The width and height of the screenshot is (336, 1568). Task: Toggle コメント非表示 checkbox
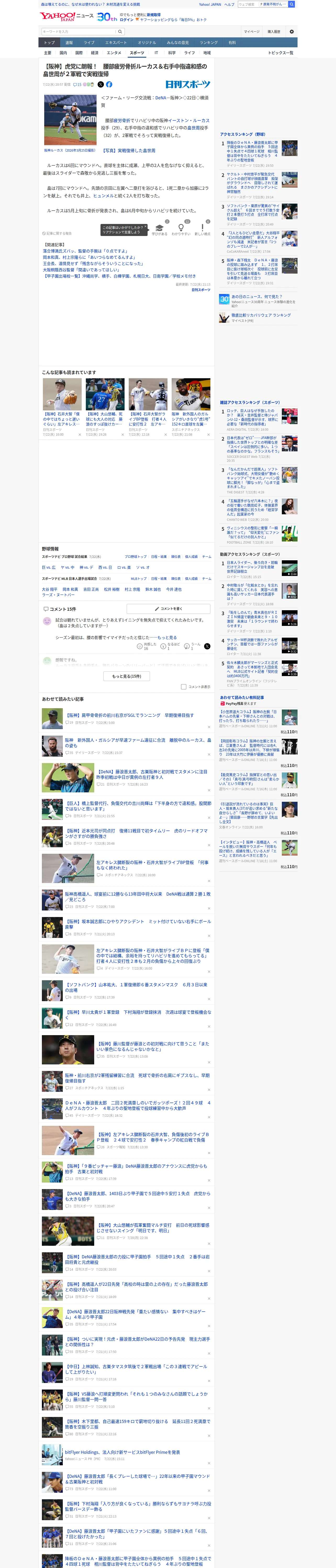coord(183,687)
